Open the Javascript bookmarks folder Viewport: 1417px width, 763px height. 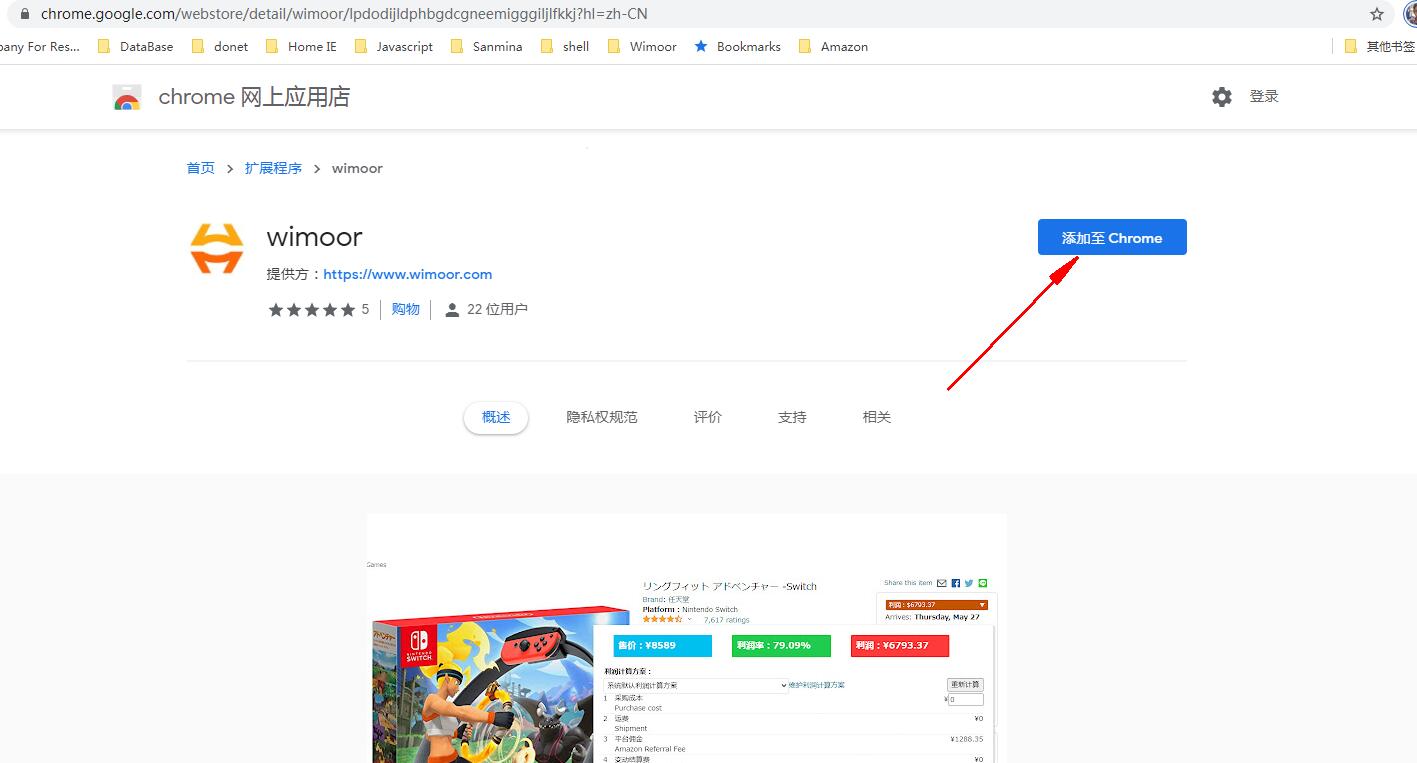394,46
